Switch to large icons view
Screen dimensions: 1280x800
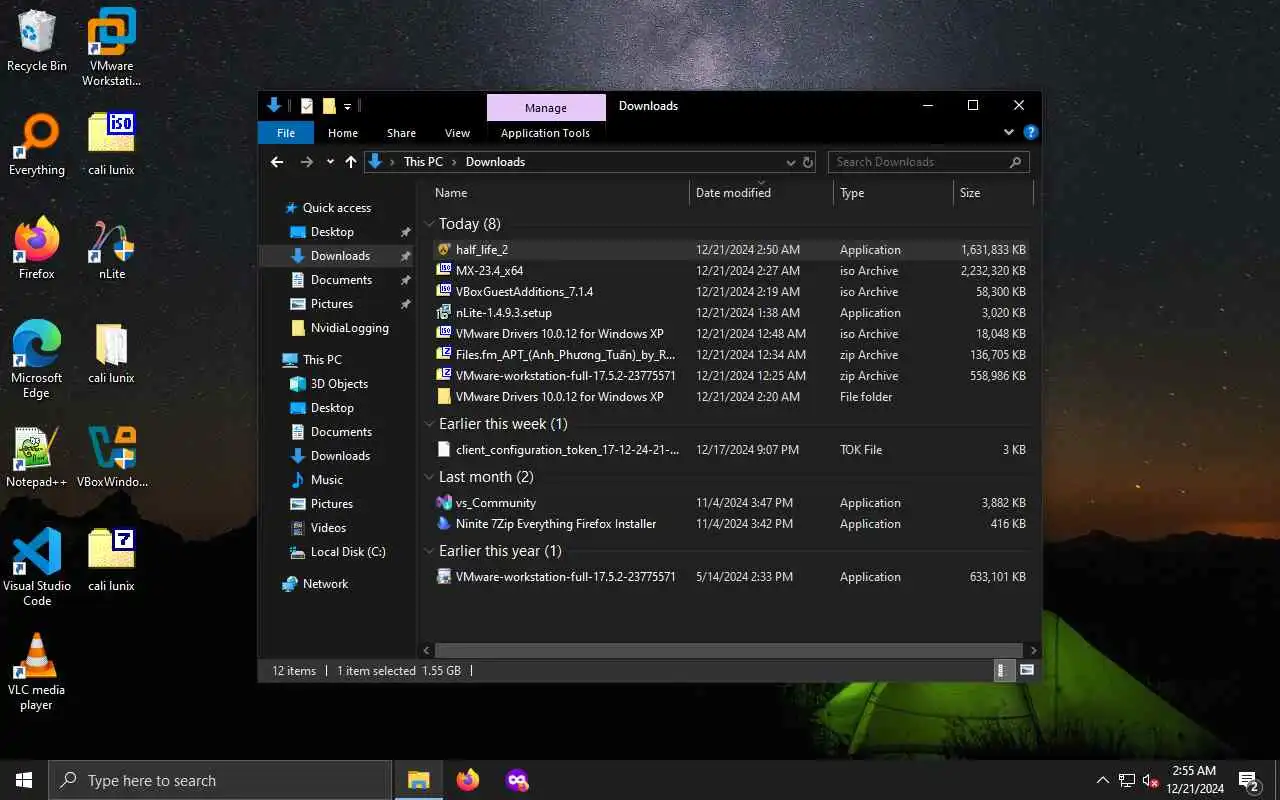click(1027, 671)
